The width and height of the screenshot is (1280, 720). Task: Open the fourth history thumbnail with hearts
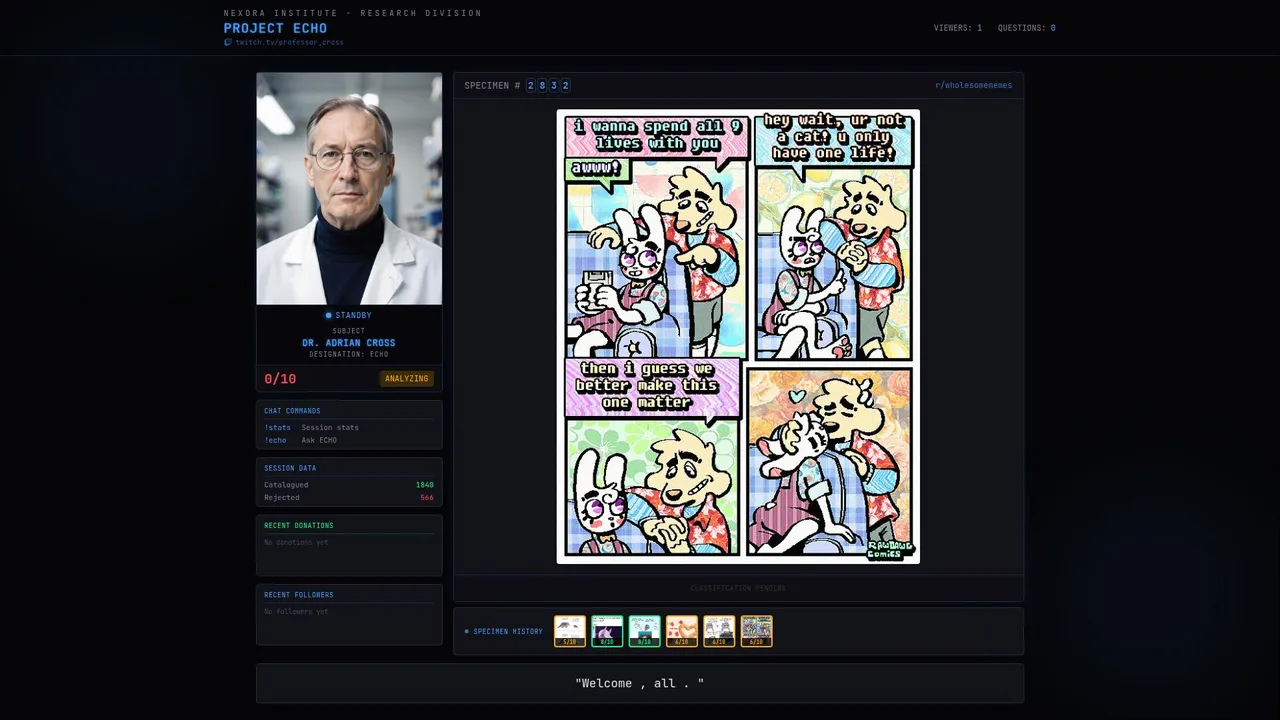[x=682, y=631]
